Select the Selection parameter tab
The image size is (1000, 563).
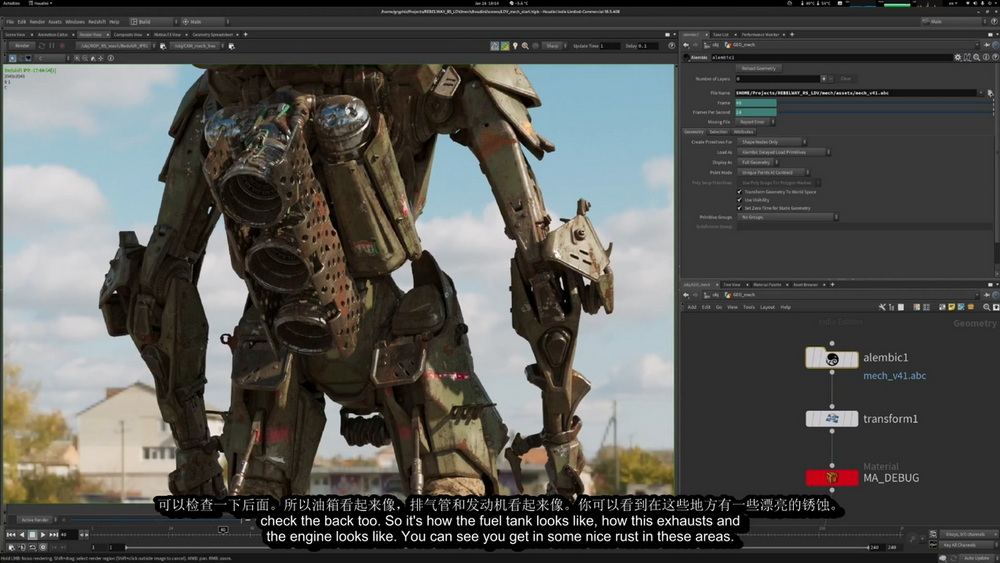point(718,132)
